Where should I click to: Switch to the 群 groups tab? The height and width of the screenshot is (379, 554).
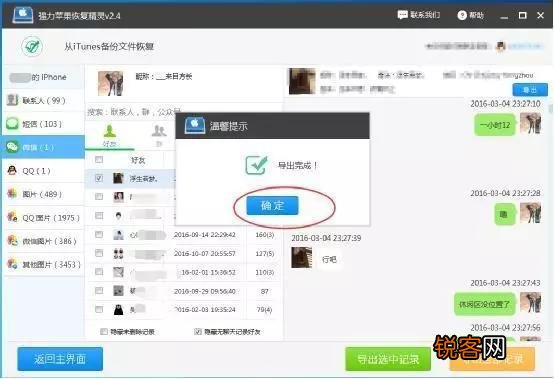click(159, 136)
